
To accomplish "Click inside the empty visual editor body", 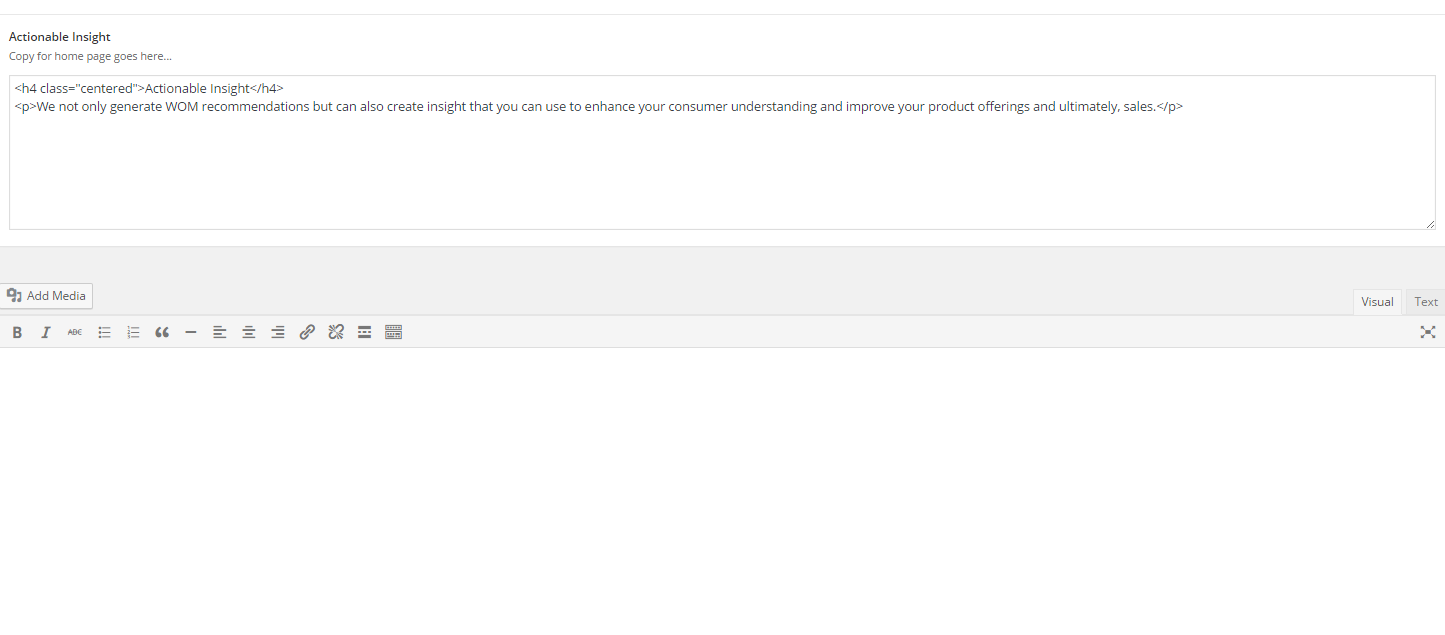I will (722, 490).
